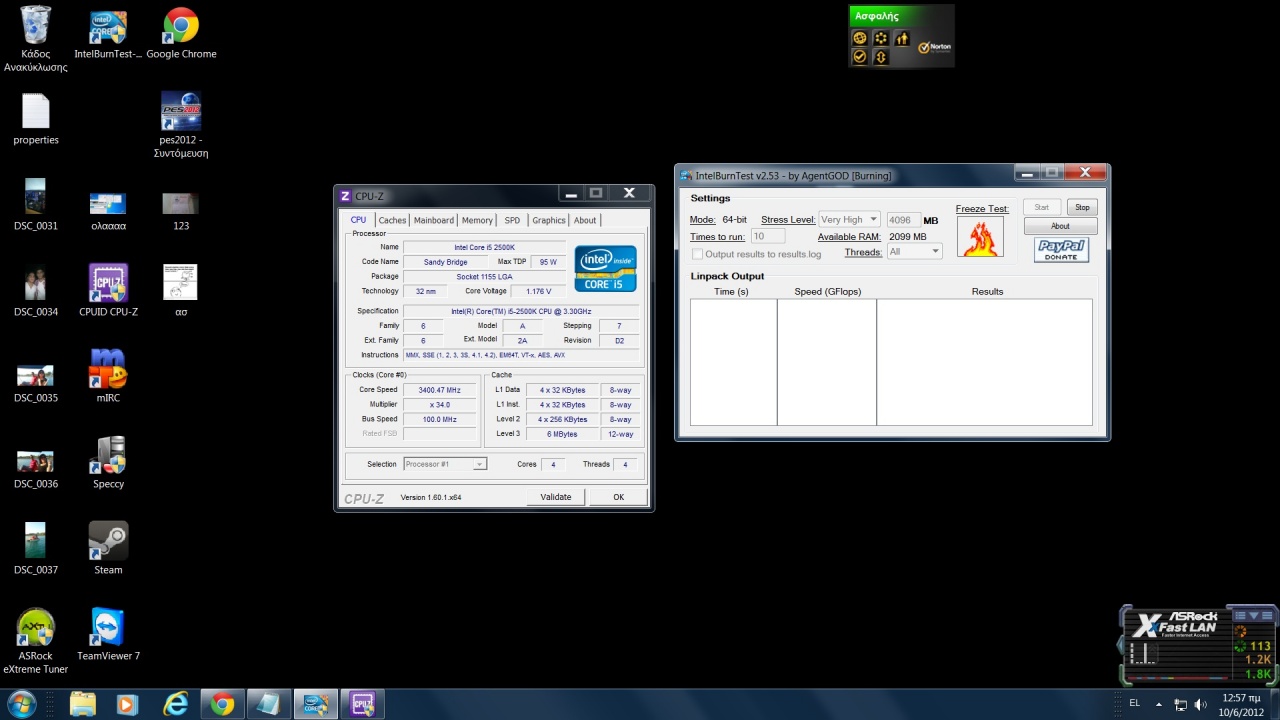This screenshot has width=1280, height=720.
Task: Click the Norton gadget globe icon
Action: tap(859, 38)
